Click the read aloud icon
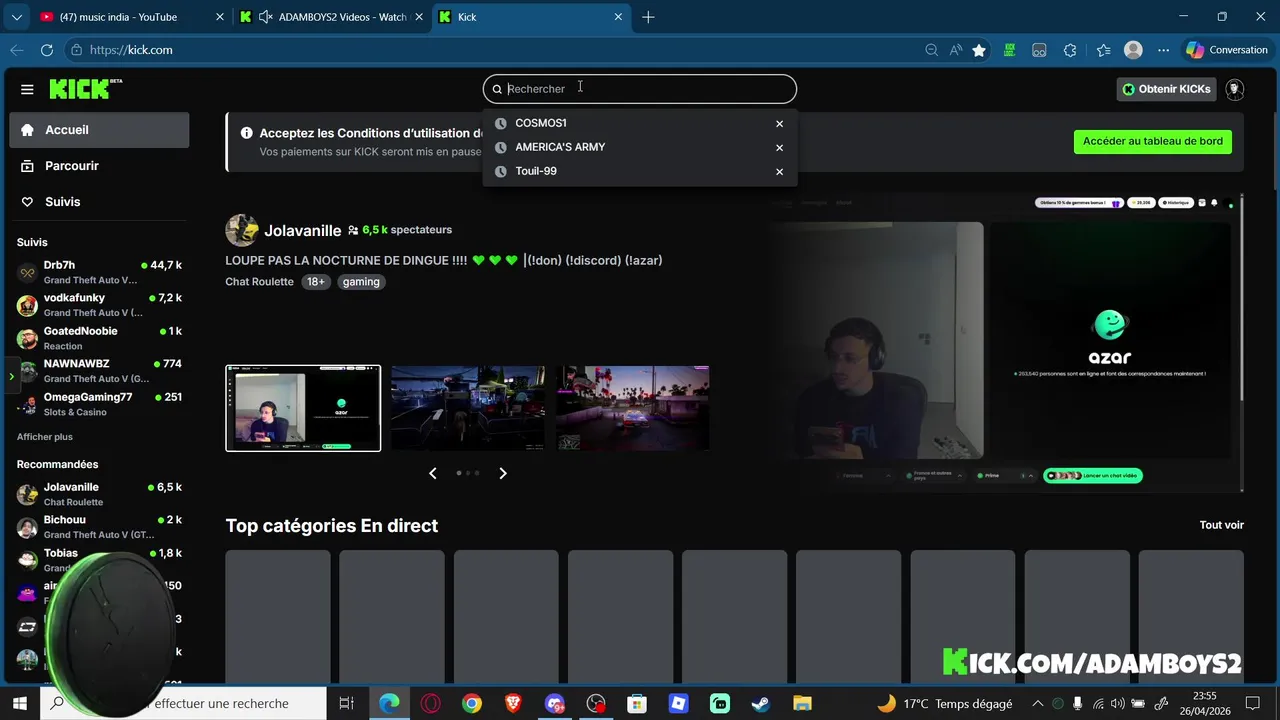Screen dimensions: 1280x720 point(956,50)
